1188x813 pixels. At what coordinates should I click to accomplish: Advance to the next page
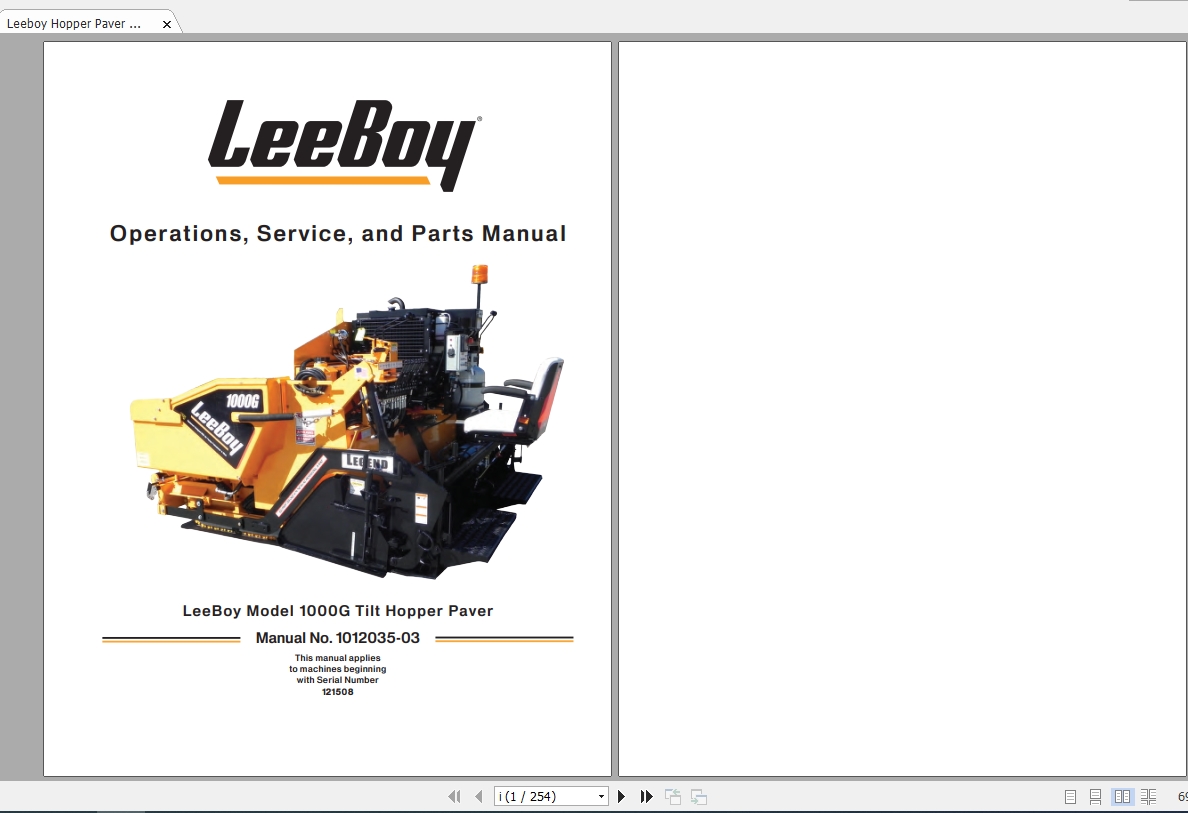click(x=622, y=797)
